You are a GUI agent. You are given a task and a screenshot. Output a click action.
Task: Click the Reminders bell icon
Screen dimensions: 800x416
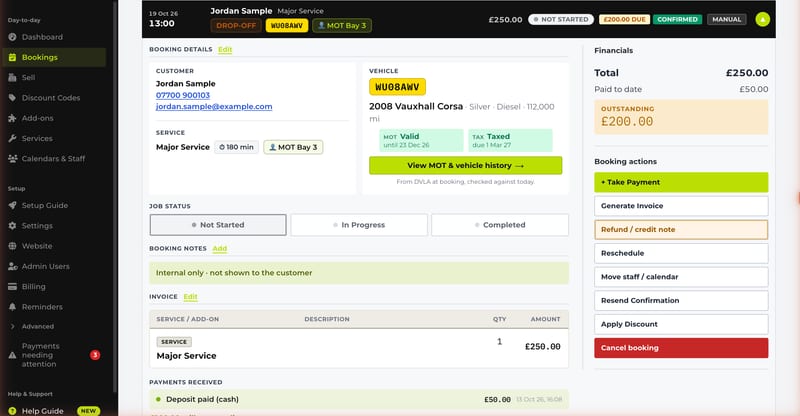tap(13, 307)
